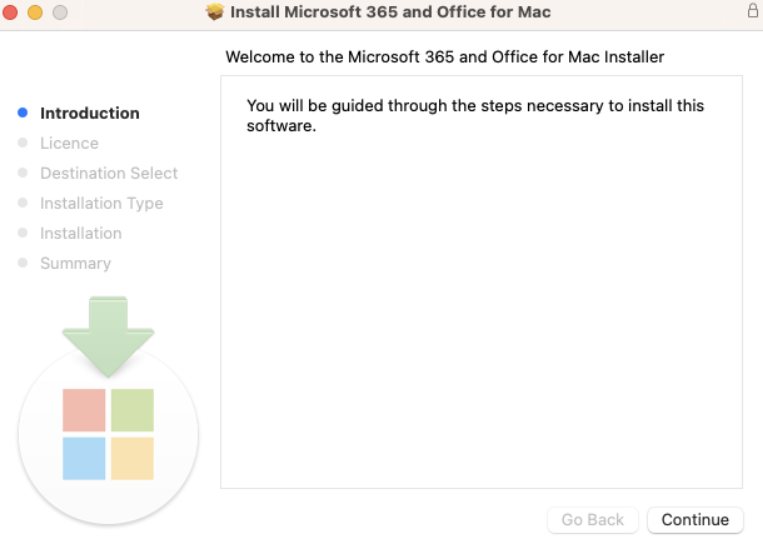The height and width of the screenshot is (542, 763).
Task: Select the Licence step in sidebar
Action: click(70, 143)
